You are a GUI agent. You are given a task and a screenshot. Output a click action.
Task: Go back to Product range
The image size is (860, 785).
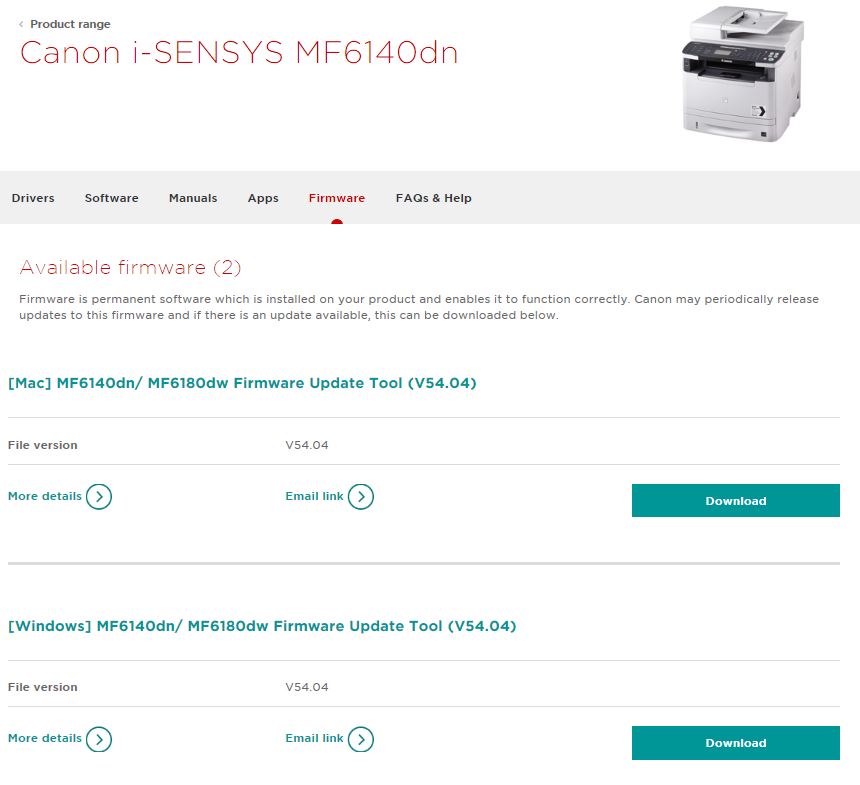coord(70,24)
